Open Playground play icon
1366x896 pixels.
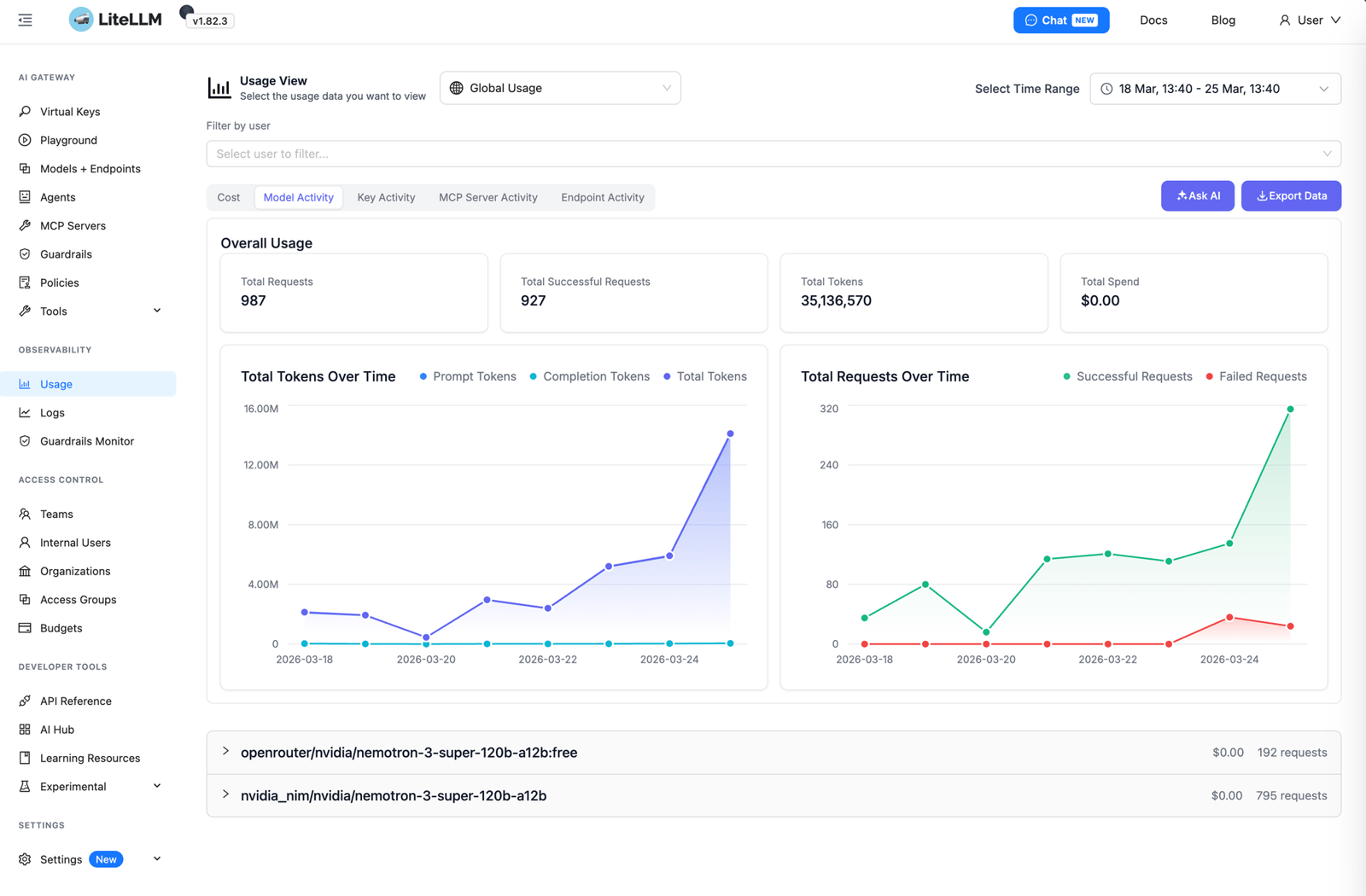pos(25,140)
